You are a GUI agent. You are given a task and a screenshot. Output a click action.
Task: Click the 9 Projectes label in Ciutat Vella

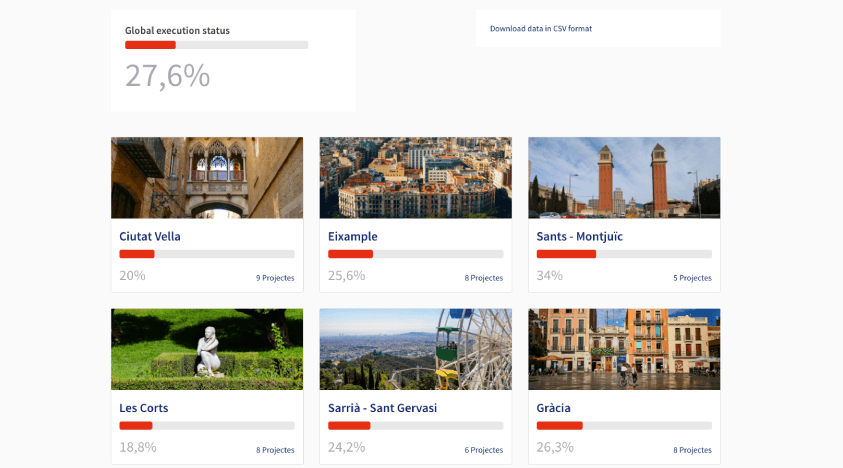[x=275, y=278]
